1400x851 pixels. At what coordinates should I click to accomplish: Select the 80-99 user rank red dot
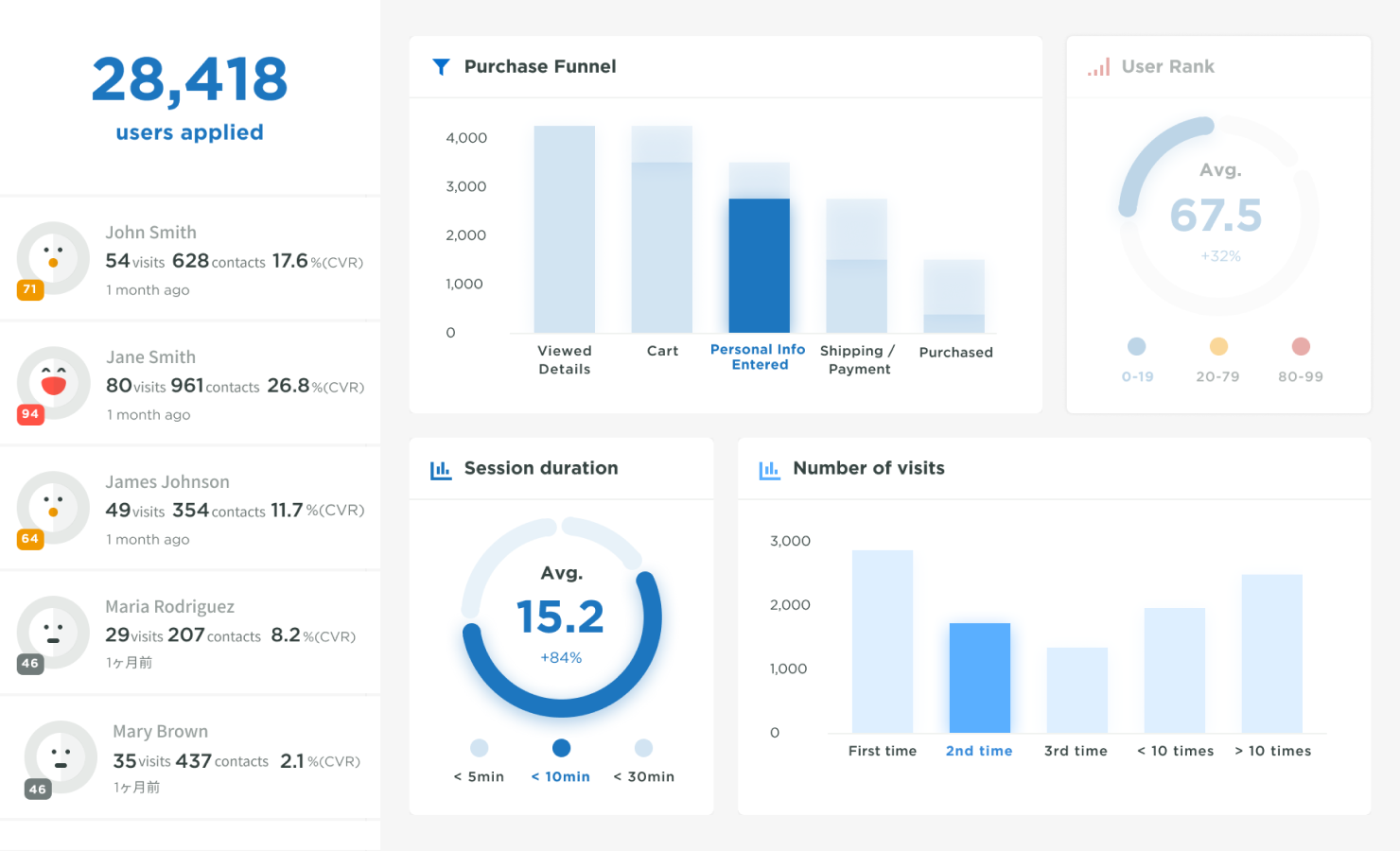pyautogui.click(x=1301, y=346)
